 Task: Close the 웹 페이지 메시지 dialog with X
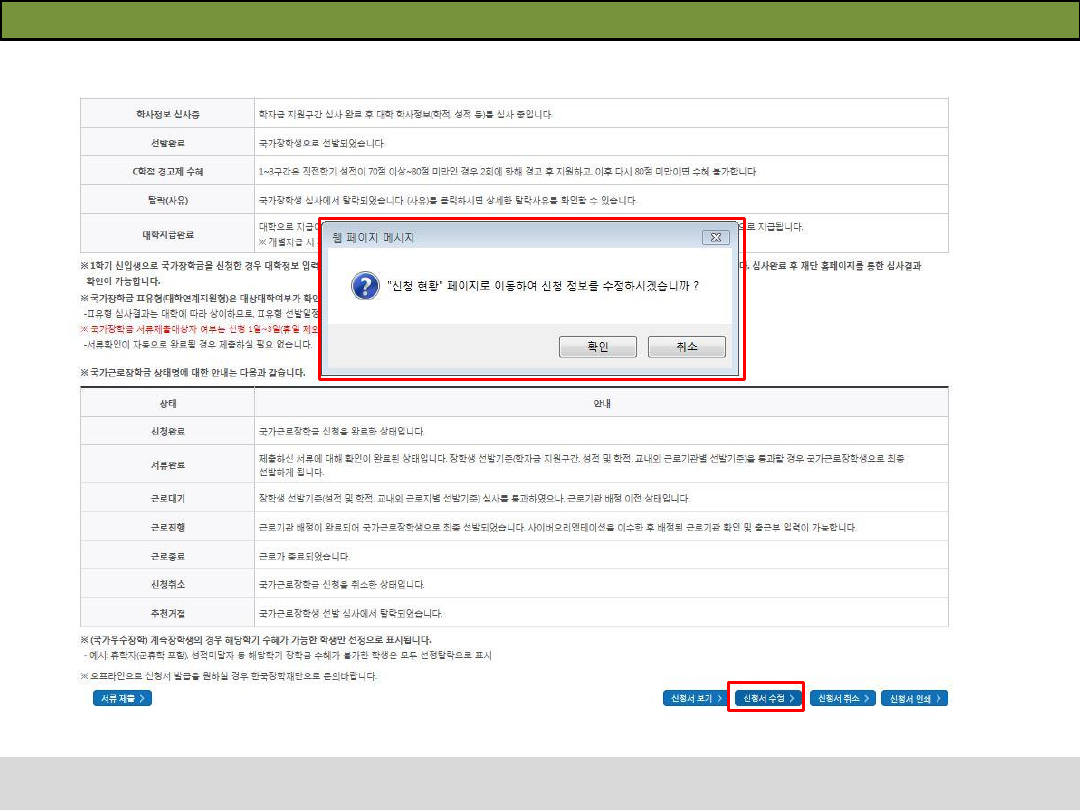[713, 237]
